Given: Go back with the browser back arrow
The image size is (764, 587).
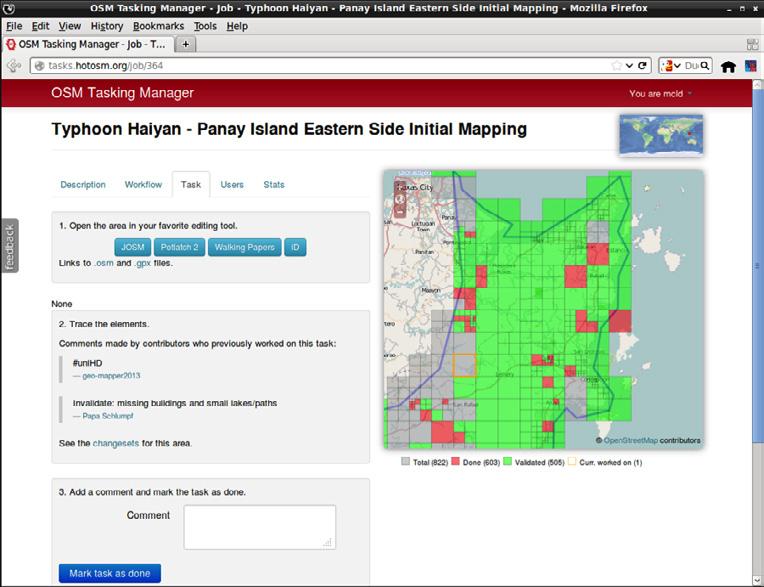Looking at the screenshot, I should [x=14, y=66].
